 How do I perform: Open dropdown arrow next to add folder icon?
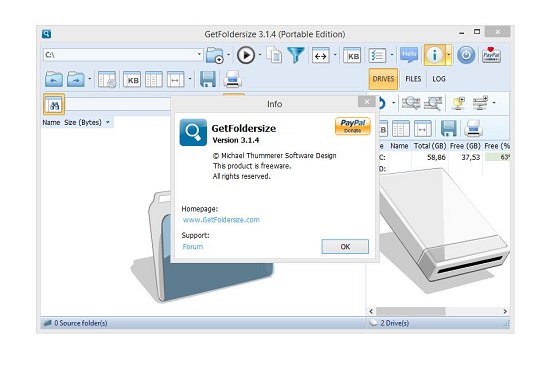point(228,55)
